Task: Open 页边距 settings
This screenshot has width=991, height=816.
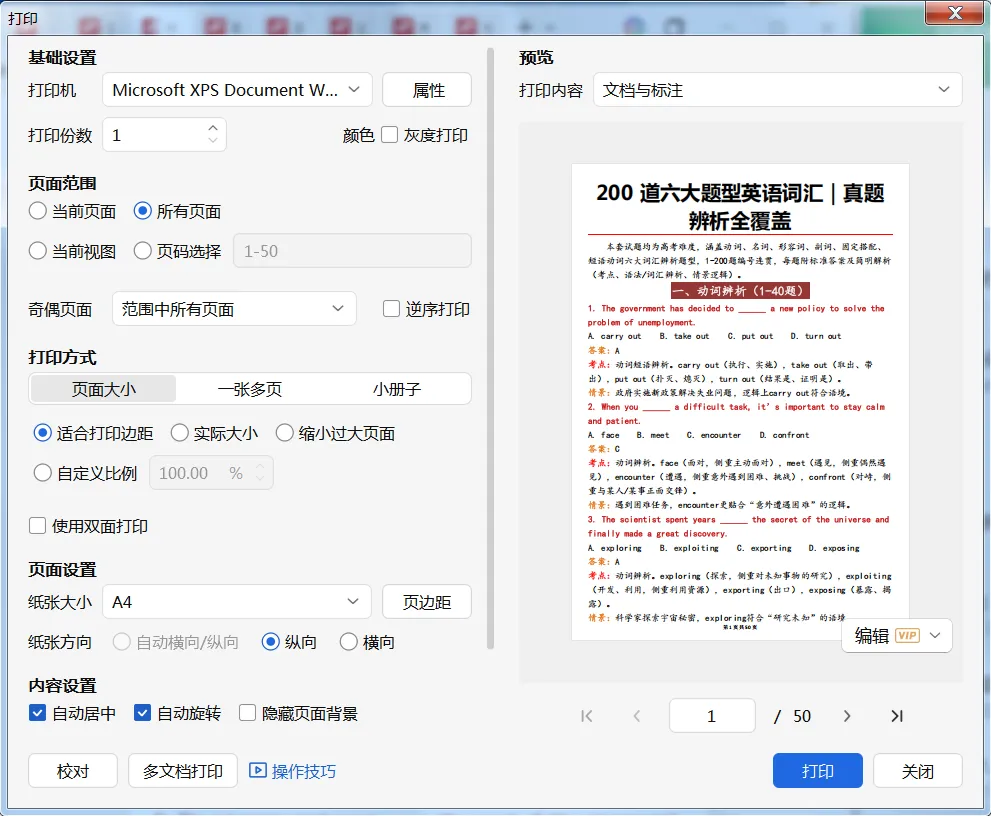Action: 427,602
